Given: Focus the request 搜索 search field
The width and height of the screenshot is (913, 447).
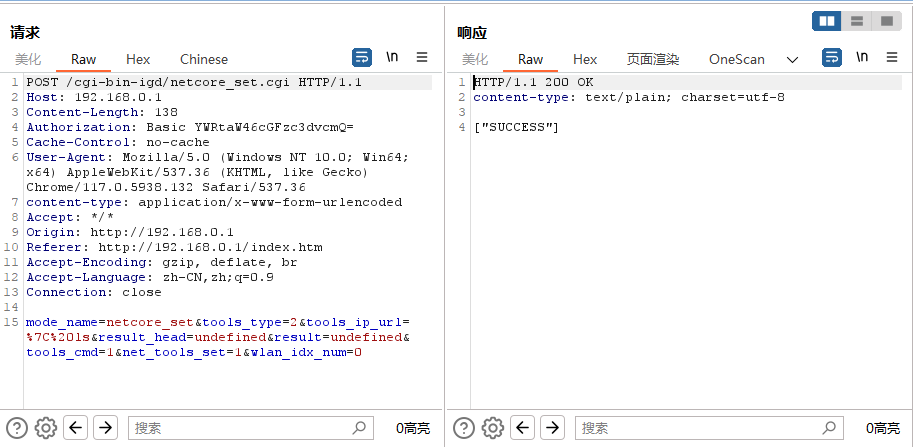Looking at the screenshot, I should coord(250,428).
